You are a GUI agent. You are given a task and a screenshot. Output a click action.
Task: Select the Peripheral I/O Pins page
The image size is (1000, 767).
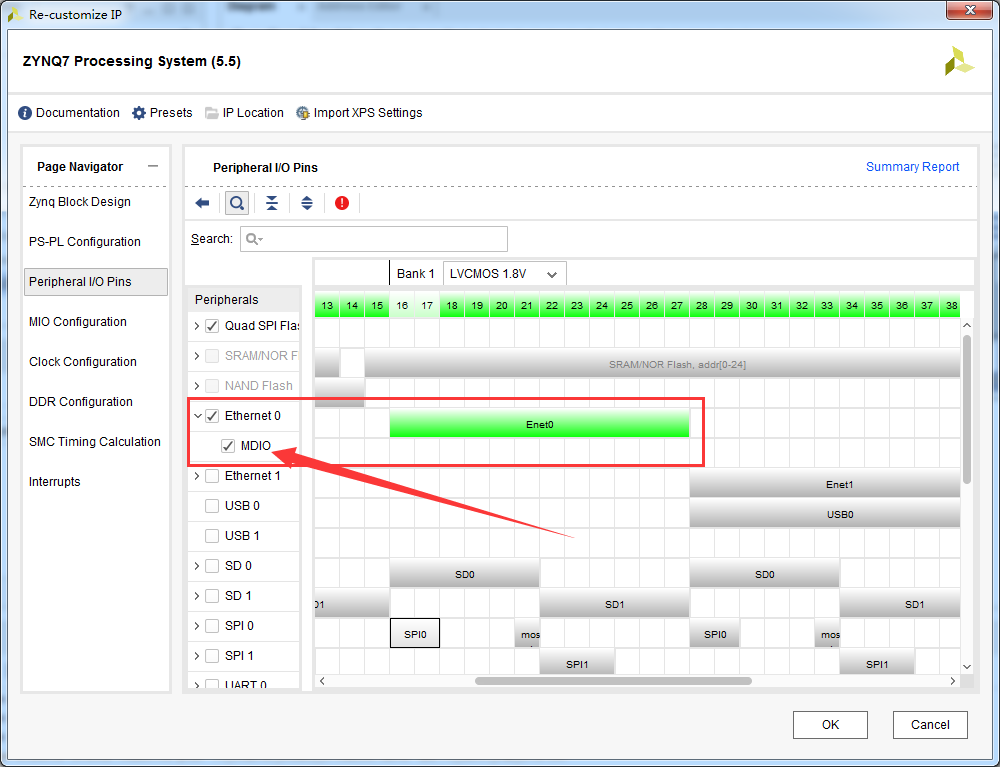click(96, 282)
